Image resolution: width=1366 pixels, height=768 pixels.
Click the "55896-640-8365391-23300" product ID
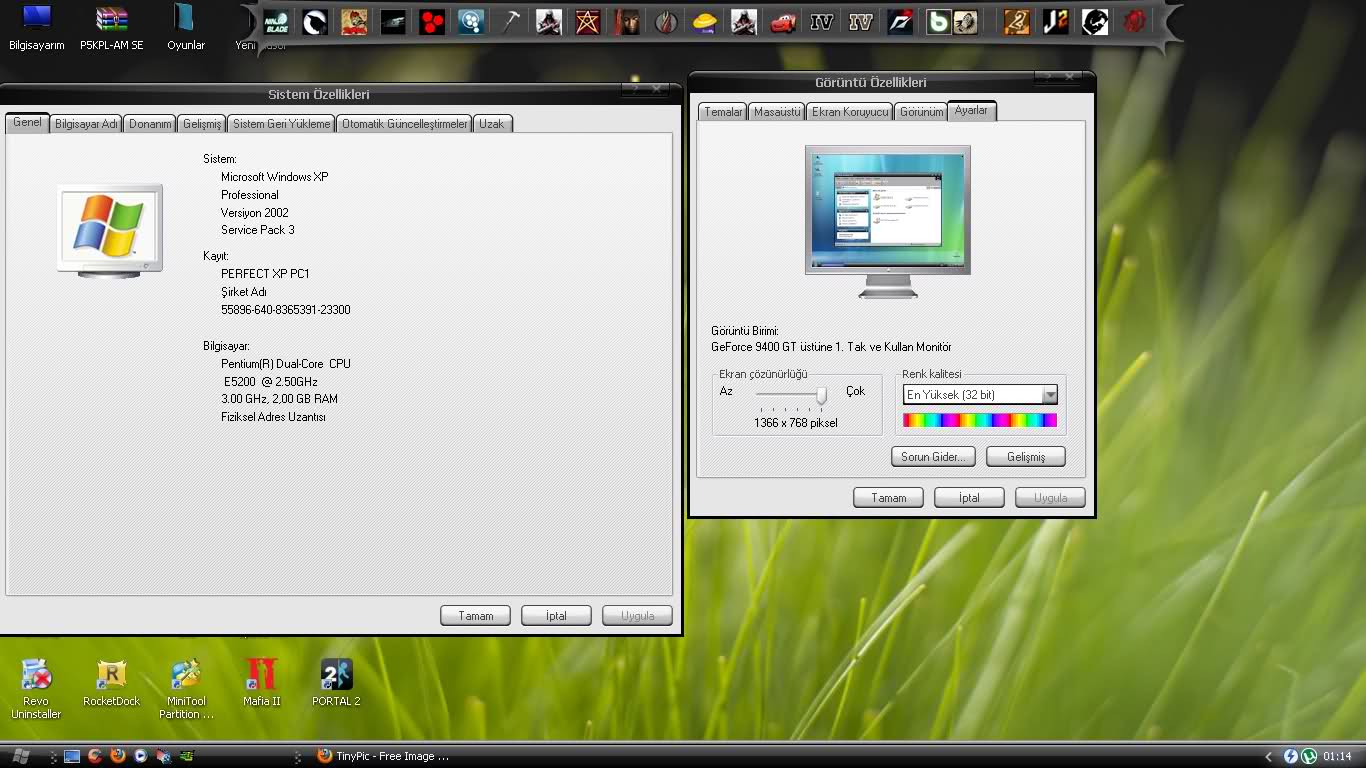[286, 310]
